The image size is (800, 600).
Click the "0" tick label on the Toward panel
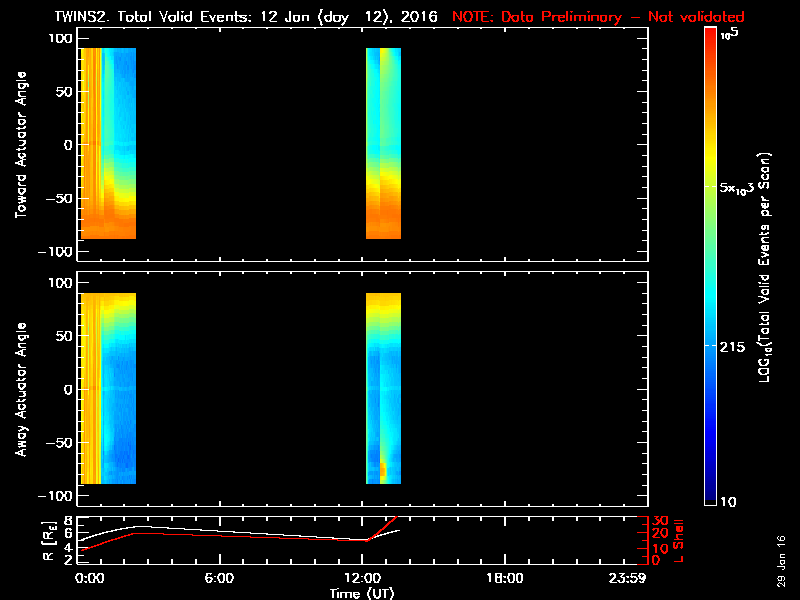(x=68, y=145)
